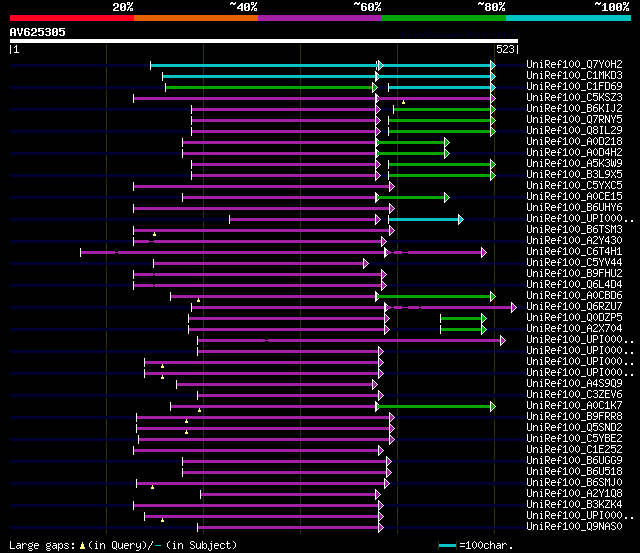Image resolution: width=640 pixels, height=553 pixels.
Task: Click the purple alignment bar of UniRef100_C5YV44
Action: point(261,264)
